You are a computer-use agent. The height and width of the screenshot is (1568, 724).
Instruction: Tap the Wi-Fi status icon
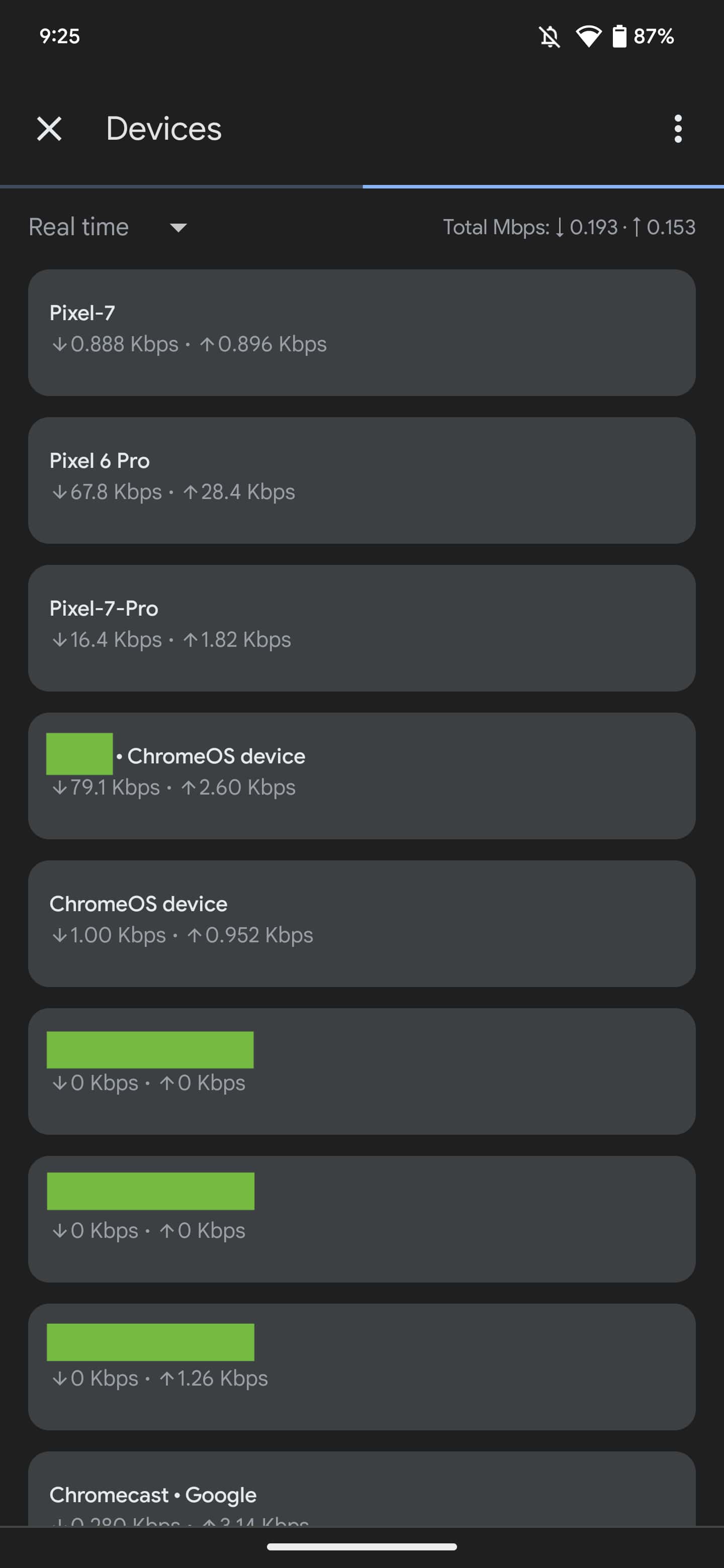[588, 37]
